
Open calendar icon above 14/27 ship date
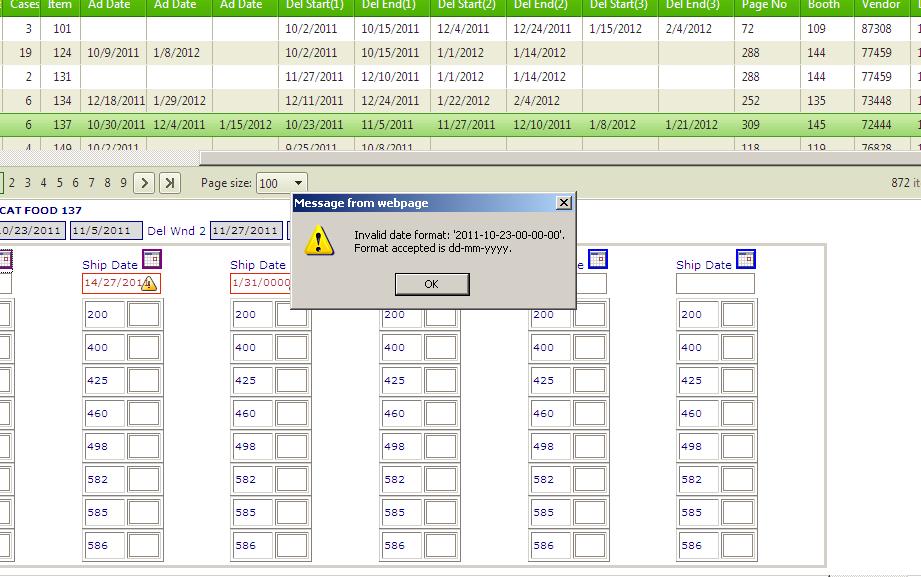tap(152, 259)
